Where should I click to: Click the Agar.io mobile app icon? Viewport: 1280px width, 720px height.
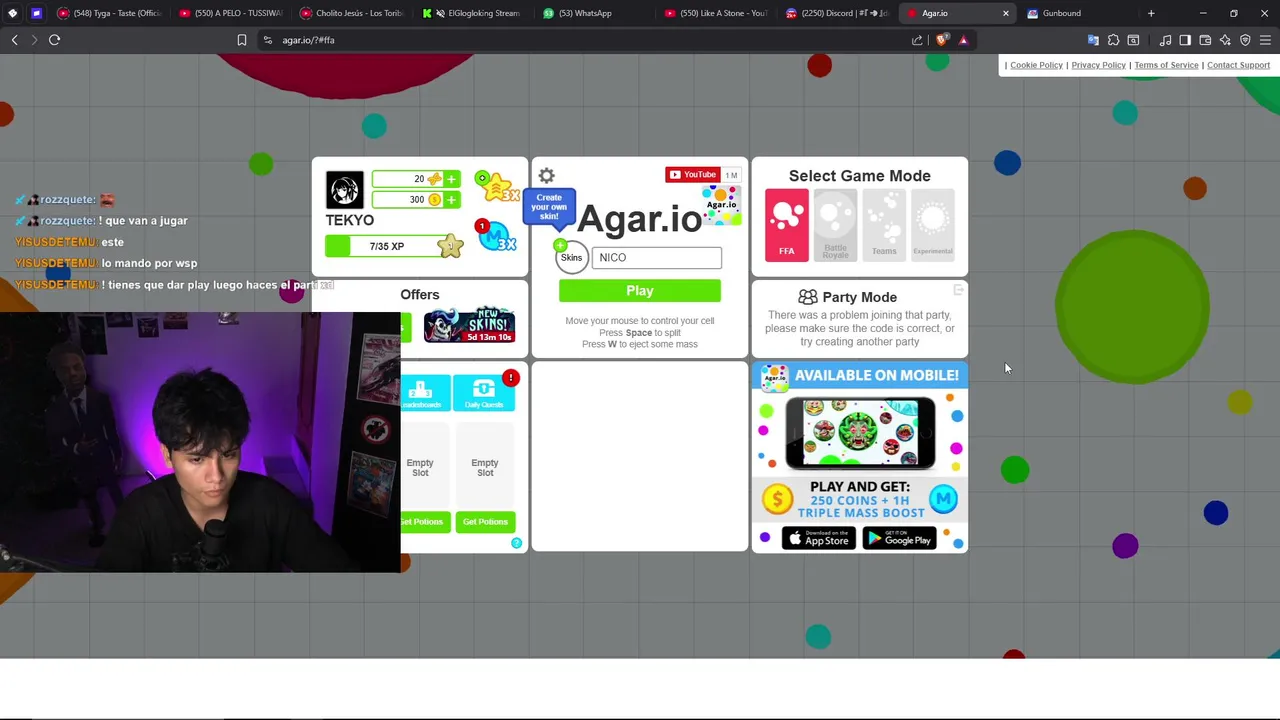pyautogui.click(x=775, y=377)
